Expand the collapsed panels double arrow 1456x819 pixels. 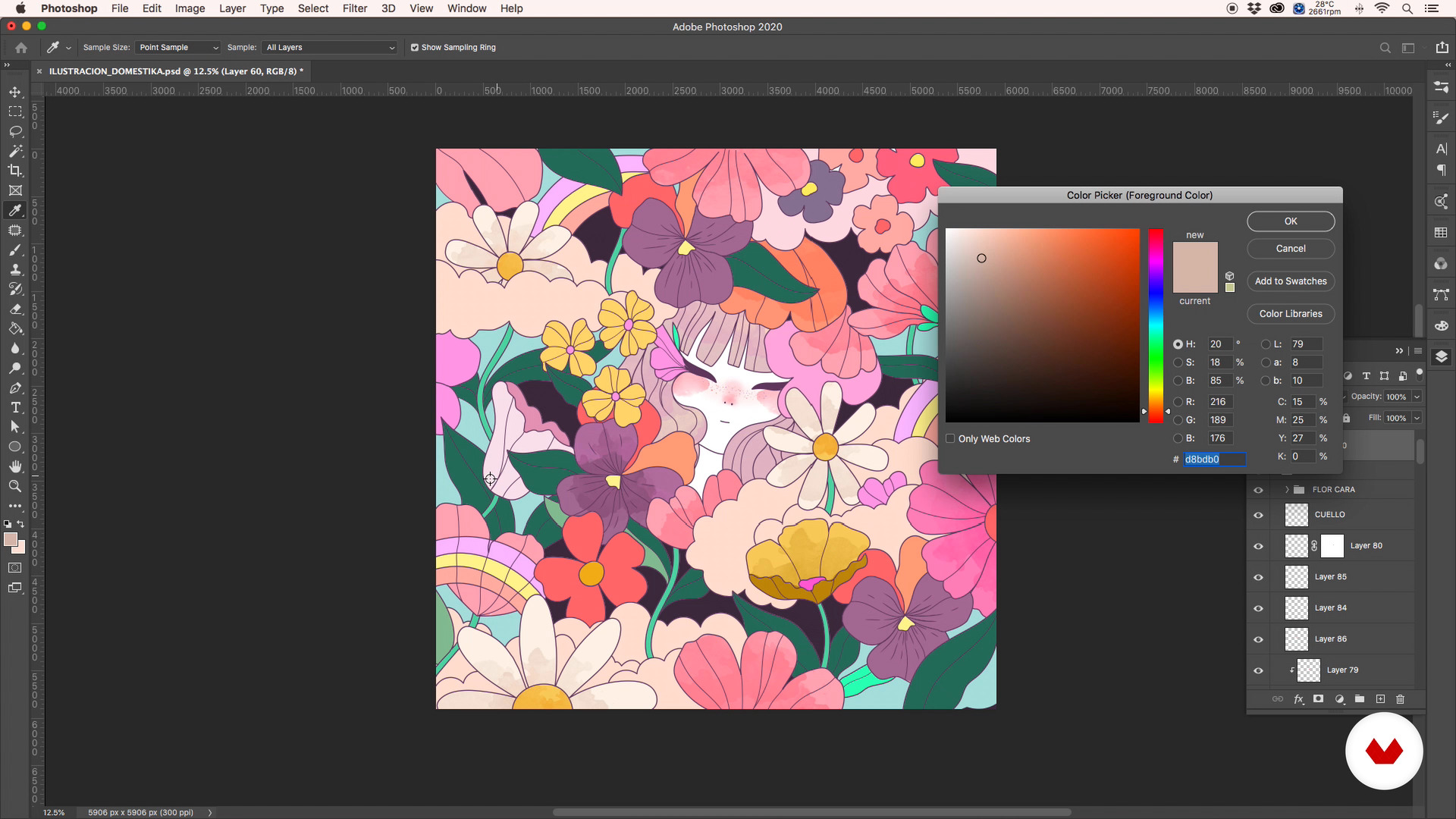tap(1448, 65)
